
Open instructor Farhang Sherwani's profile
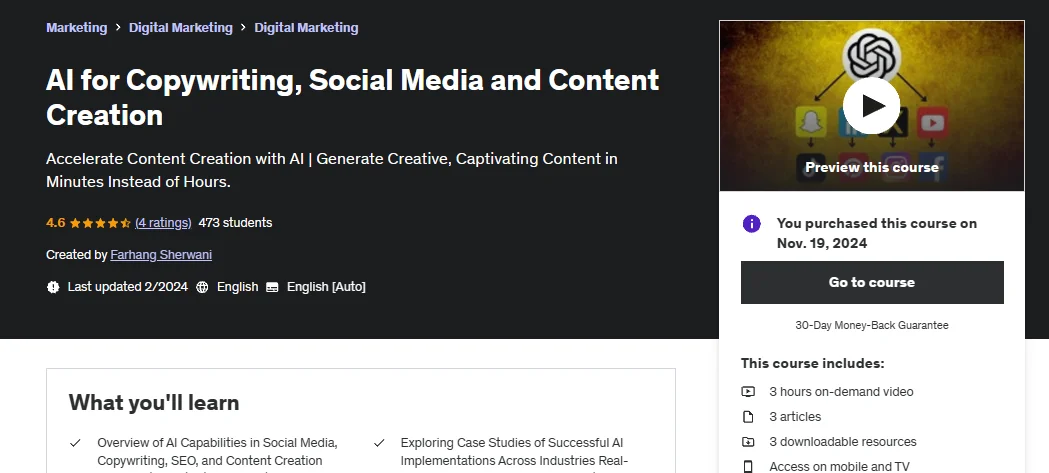point(161,255)
